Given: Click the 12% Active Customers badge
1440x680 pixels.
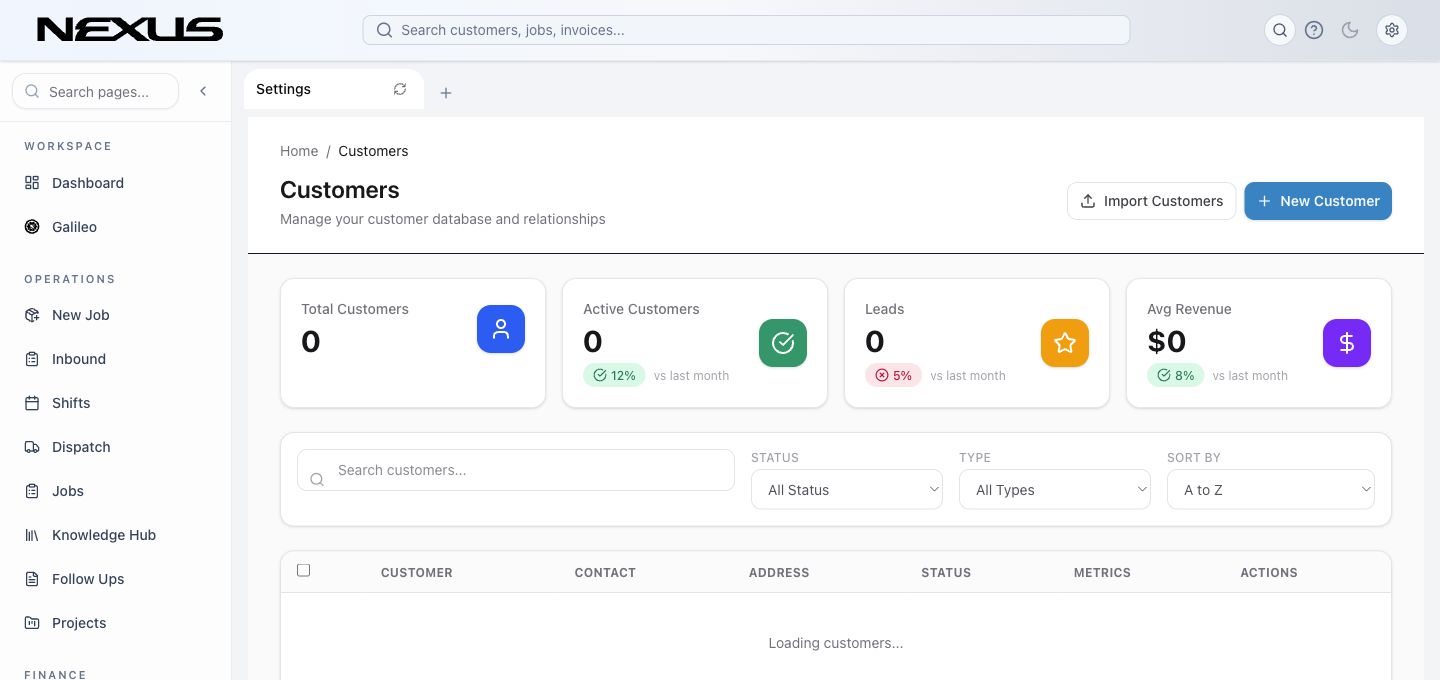Looking at the screenshot, I should click(x=614, y=375).
